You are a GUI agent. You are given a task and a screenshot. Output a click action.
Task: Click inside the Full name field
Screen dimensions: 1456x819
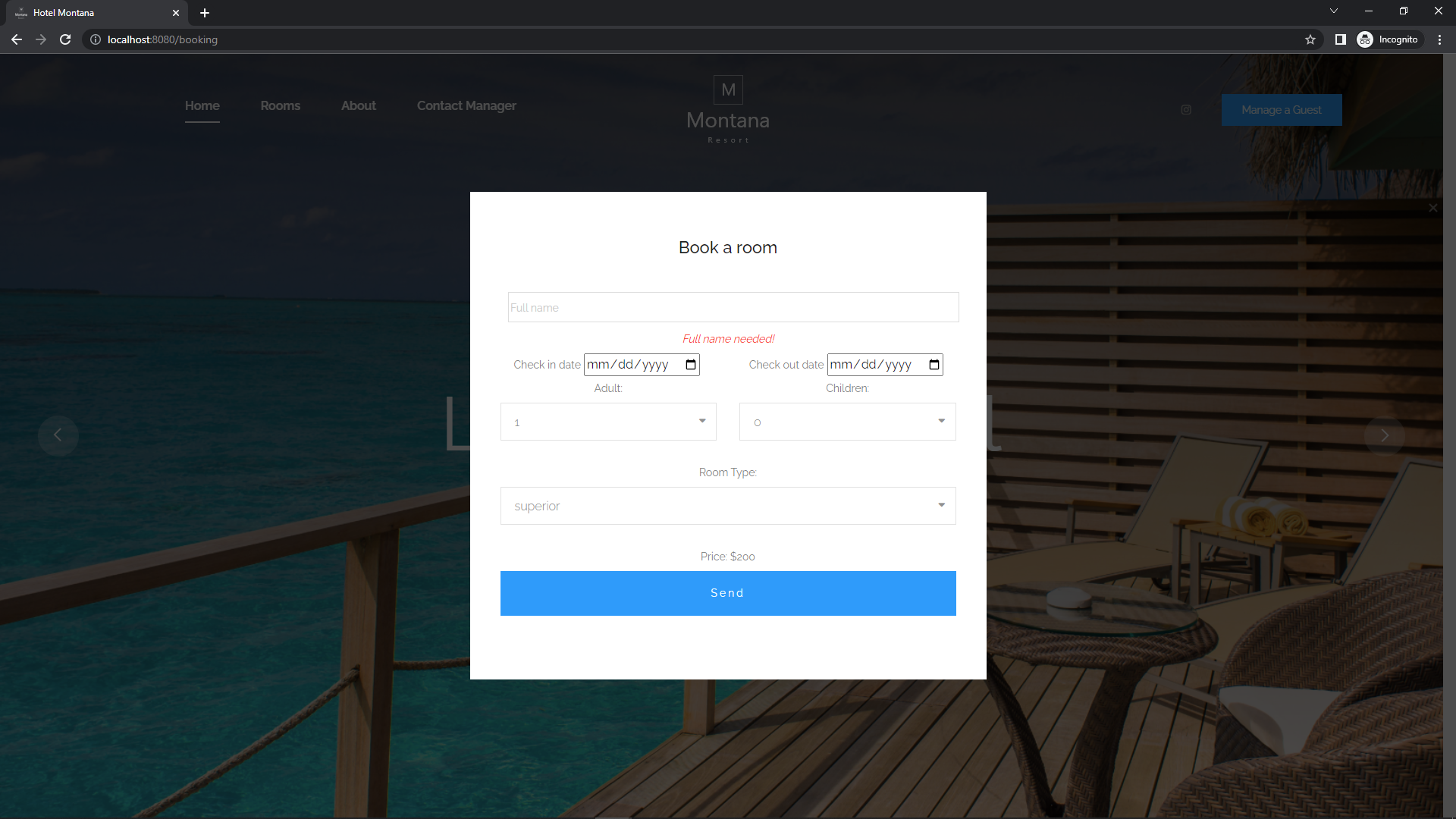click(733, 307)
